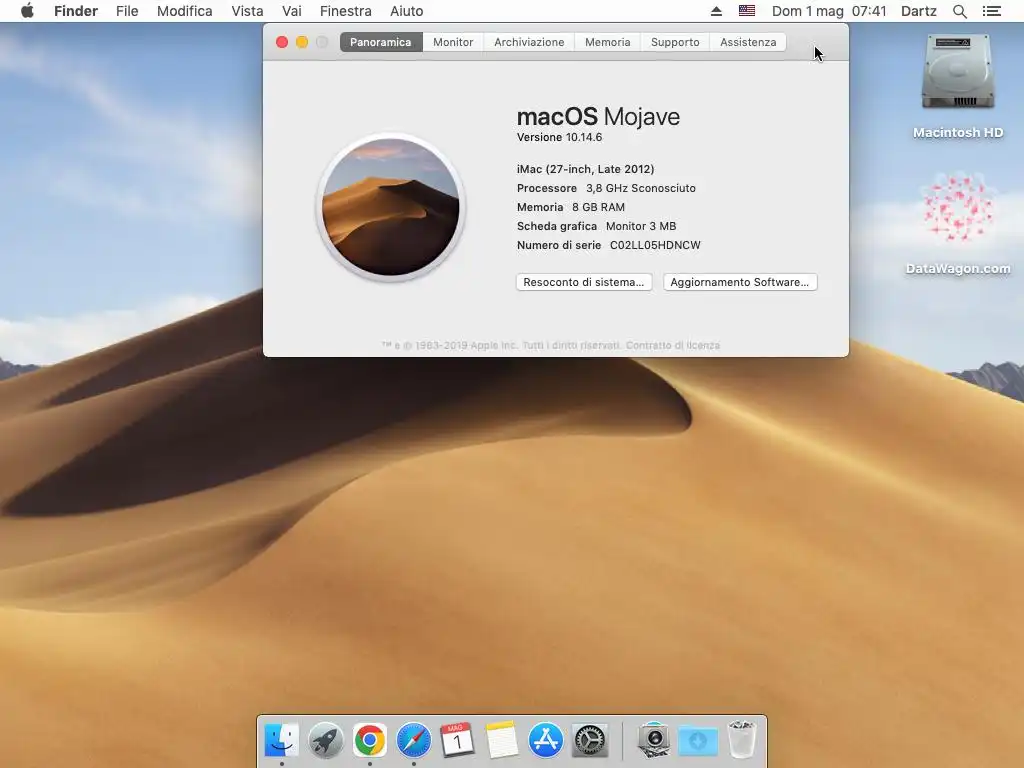Screen dimensions: 1024x768
Task: Minimize the About This Mac window
Action: [x=302, y=42]
